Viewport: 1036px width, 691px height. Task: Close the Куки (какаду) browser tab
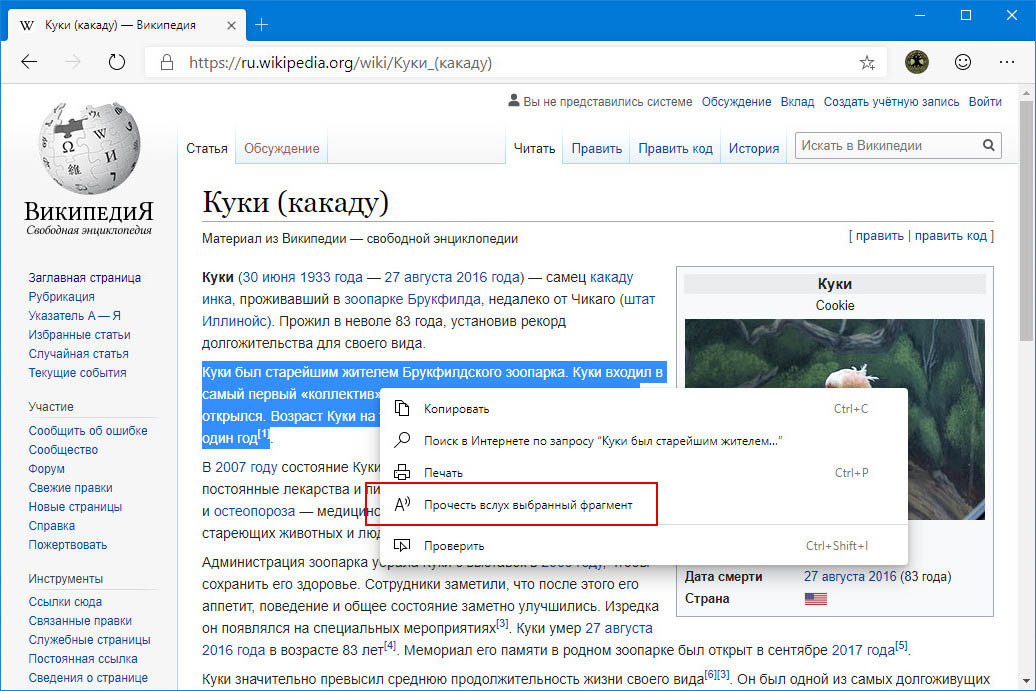[231, 26]
